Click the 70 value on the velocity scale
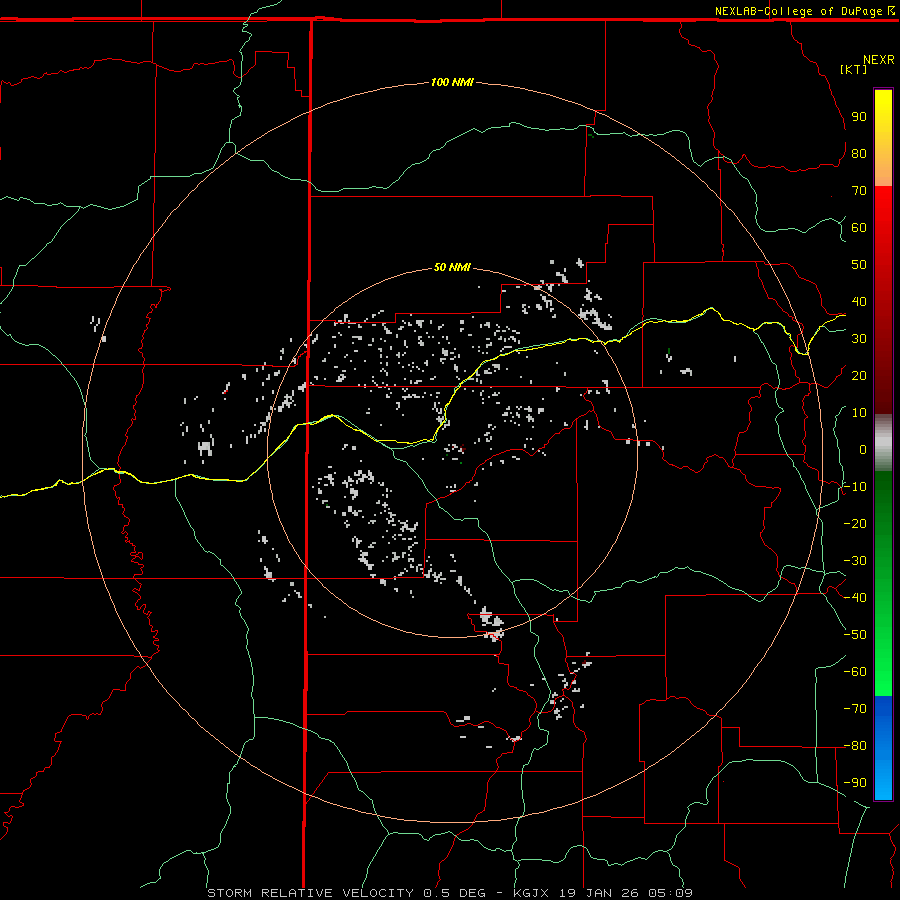 (859, 191)
